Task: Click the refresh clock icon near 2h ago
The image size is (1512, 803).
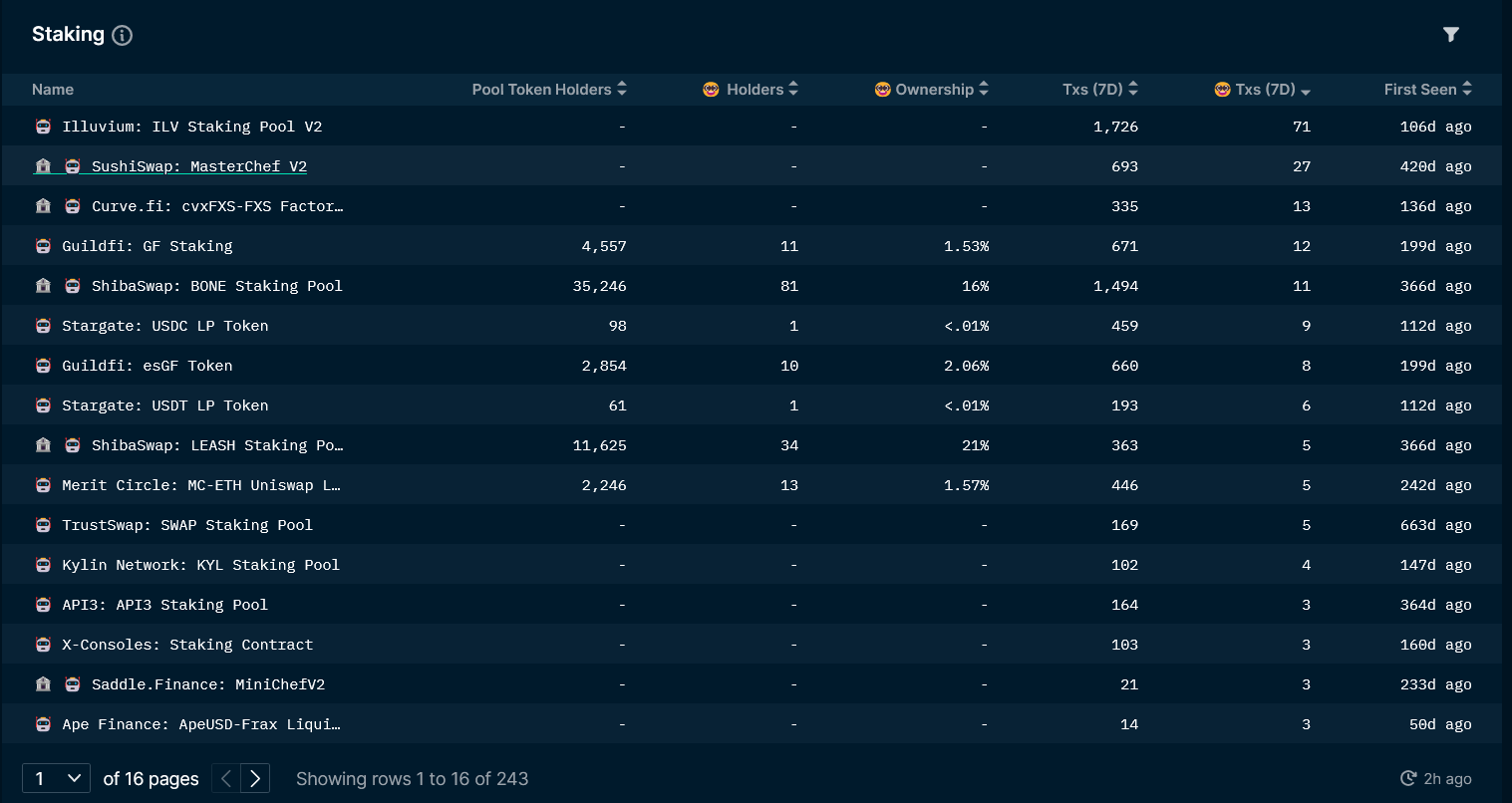Action: click(1408, 779)
